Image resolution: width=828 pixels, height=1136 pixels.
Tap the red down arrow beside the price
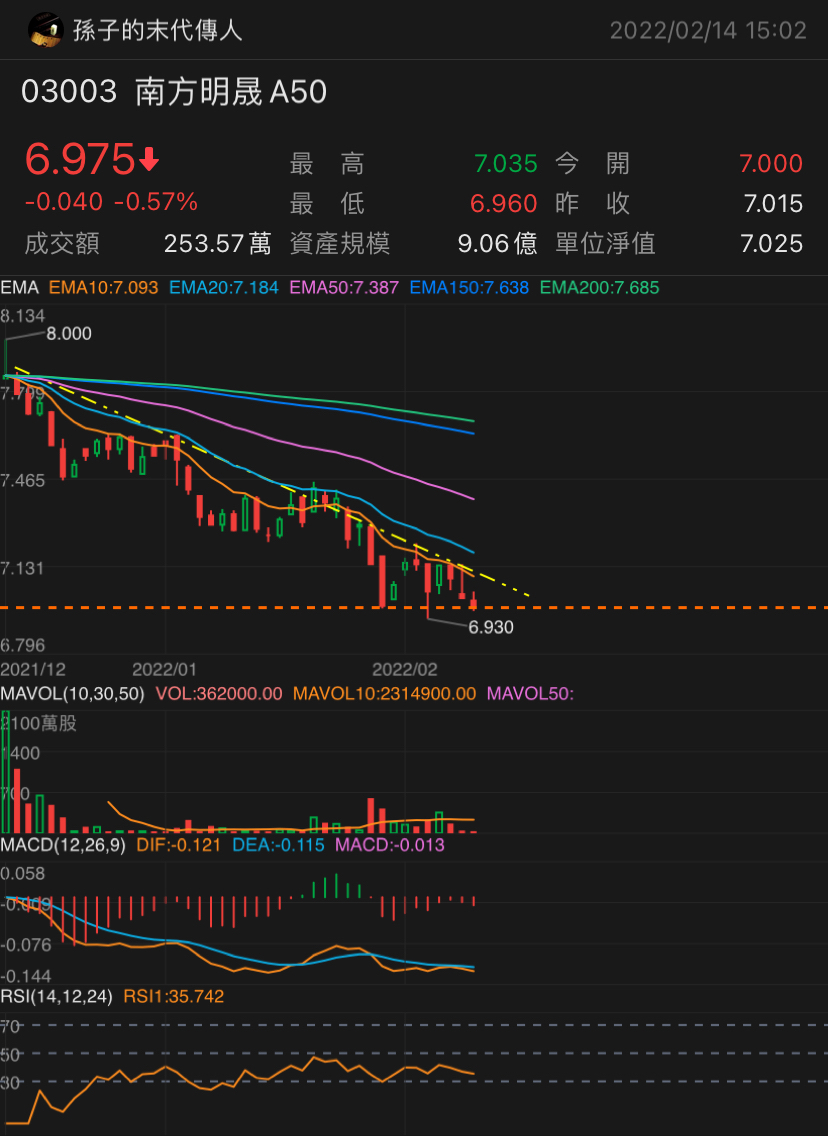(x=149, y=159)
